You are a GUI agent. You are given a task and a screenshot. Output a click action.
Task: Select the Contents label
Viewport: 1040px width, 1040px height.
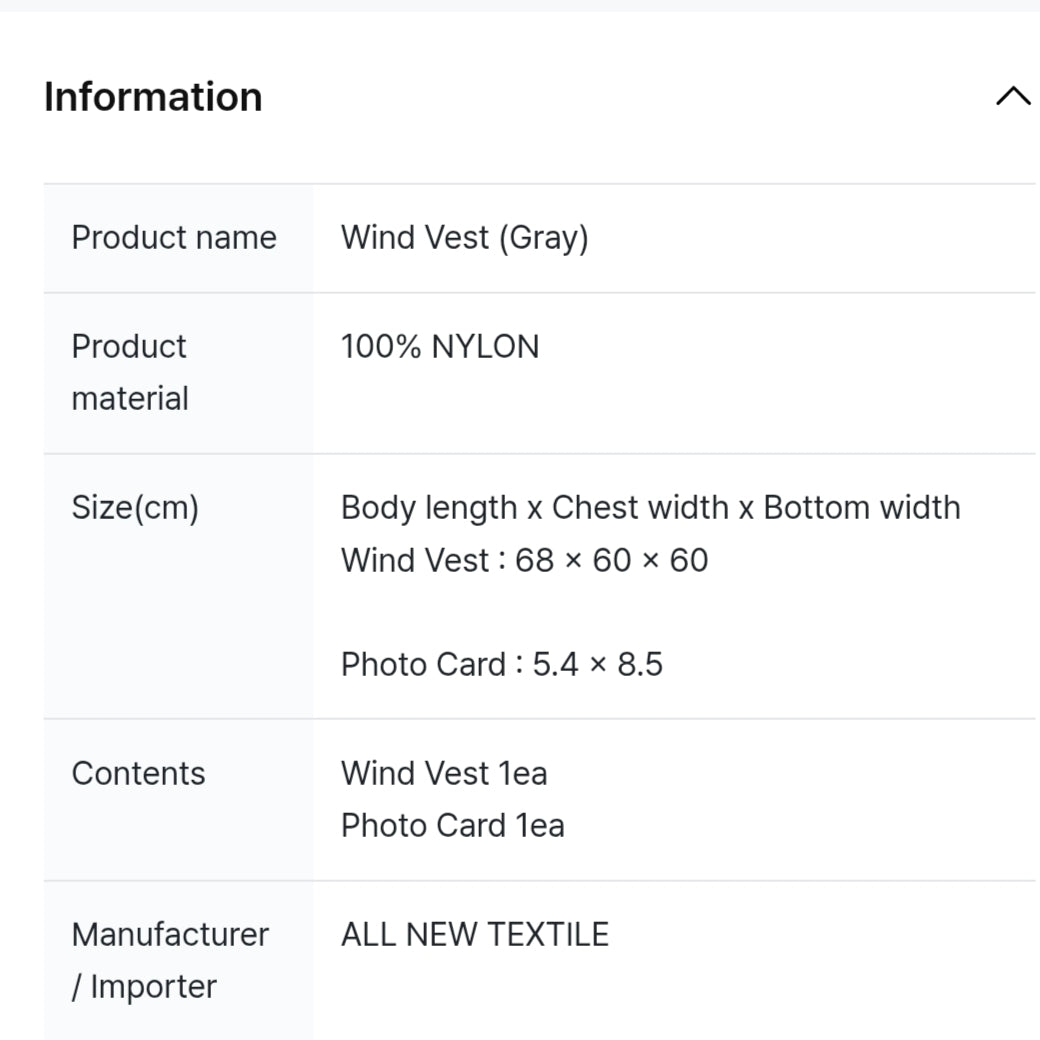tap(139, 773)
